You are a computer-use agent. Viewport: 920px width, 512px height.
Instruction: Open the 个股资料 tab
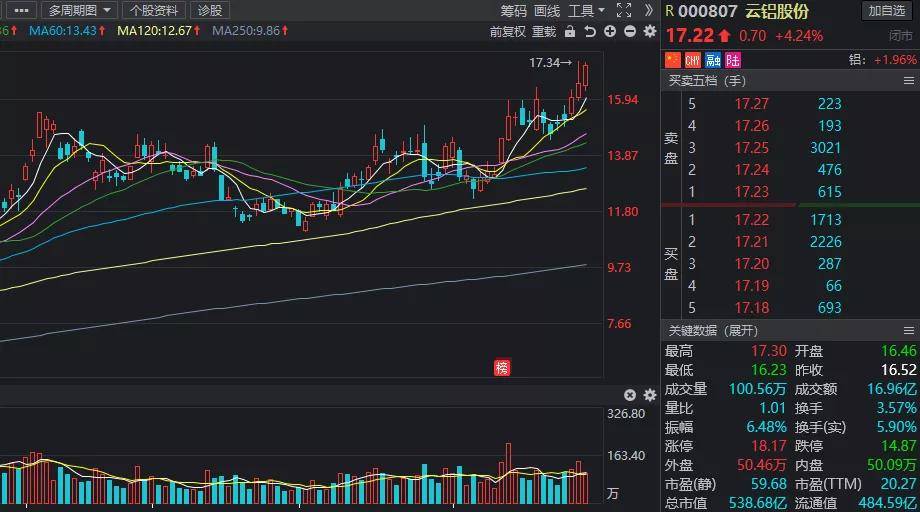[x=154, y=11]
